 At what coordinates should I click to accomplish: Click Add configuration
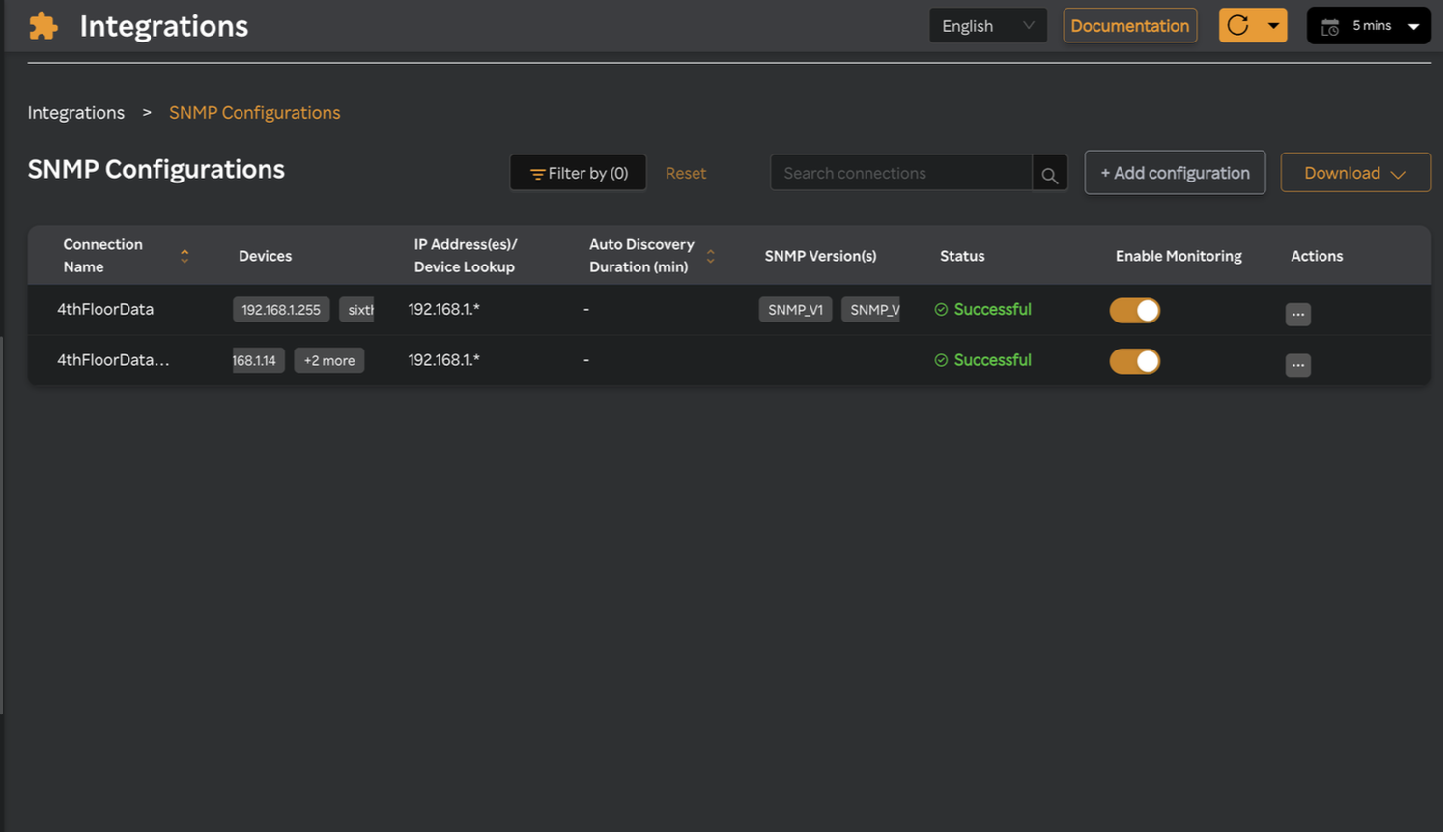point(1175,172)
